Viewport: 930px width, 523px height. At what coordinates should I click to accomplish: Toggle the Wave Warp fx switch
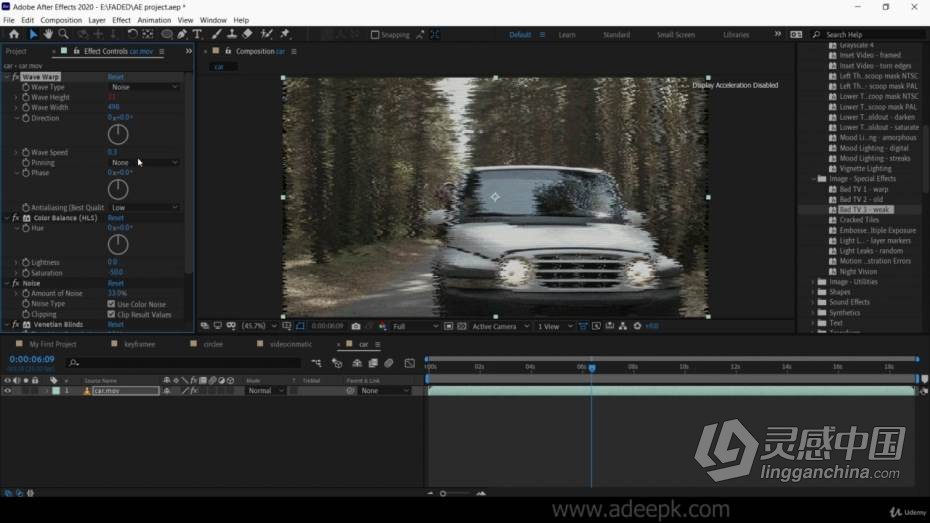coord(15,76)
